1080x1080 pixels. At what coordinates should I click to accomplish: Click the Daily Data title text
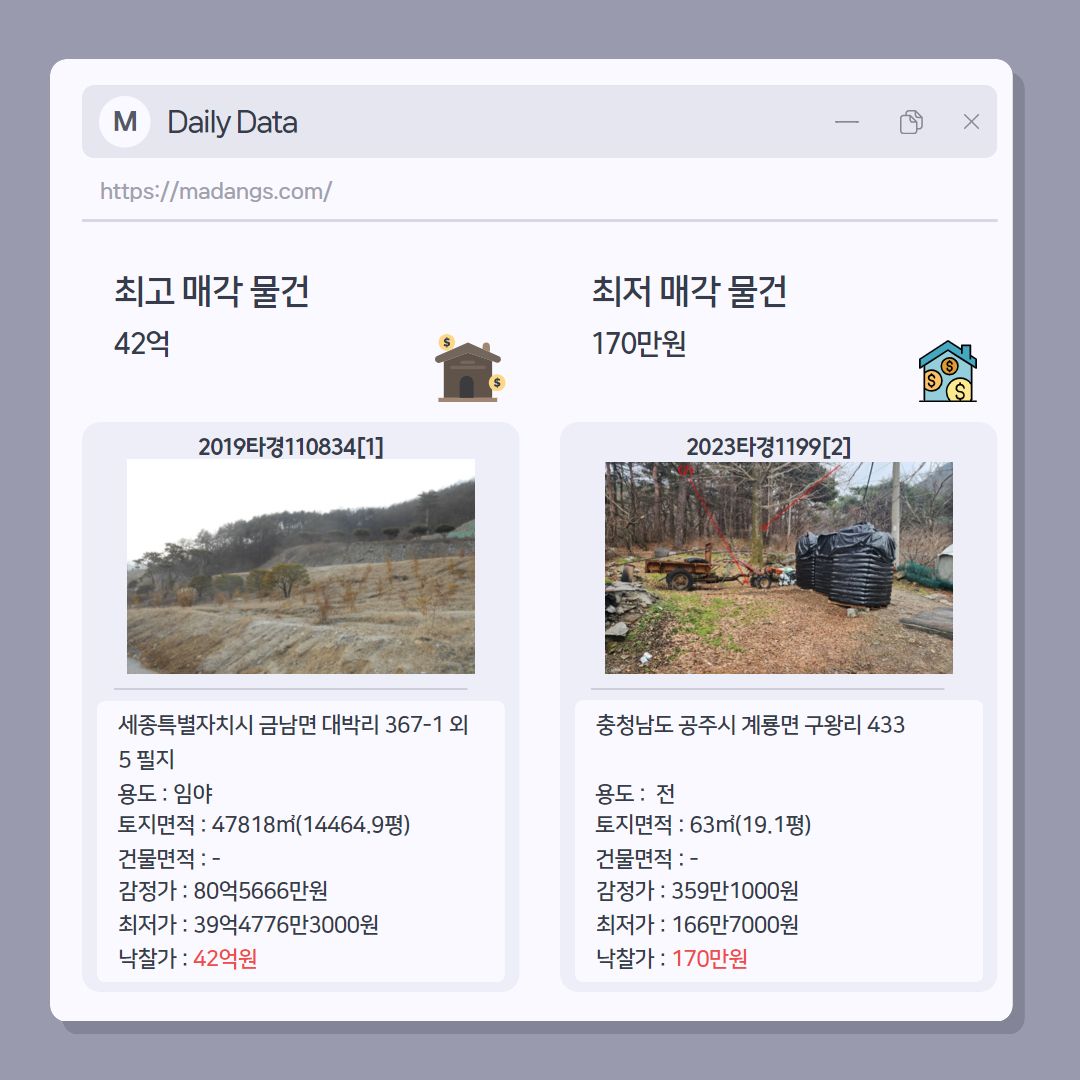click(233, 122)
